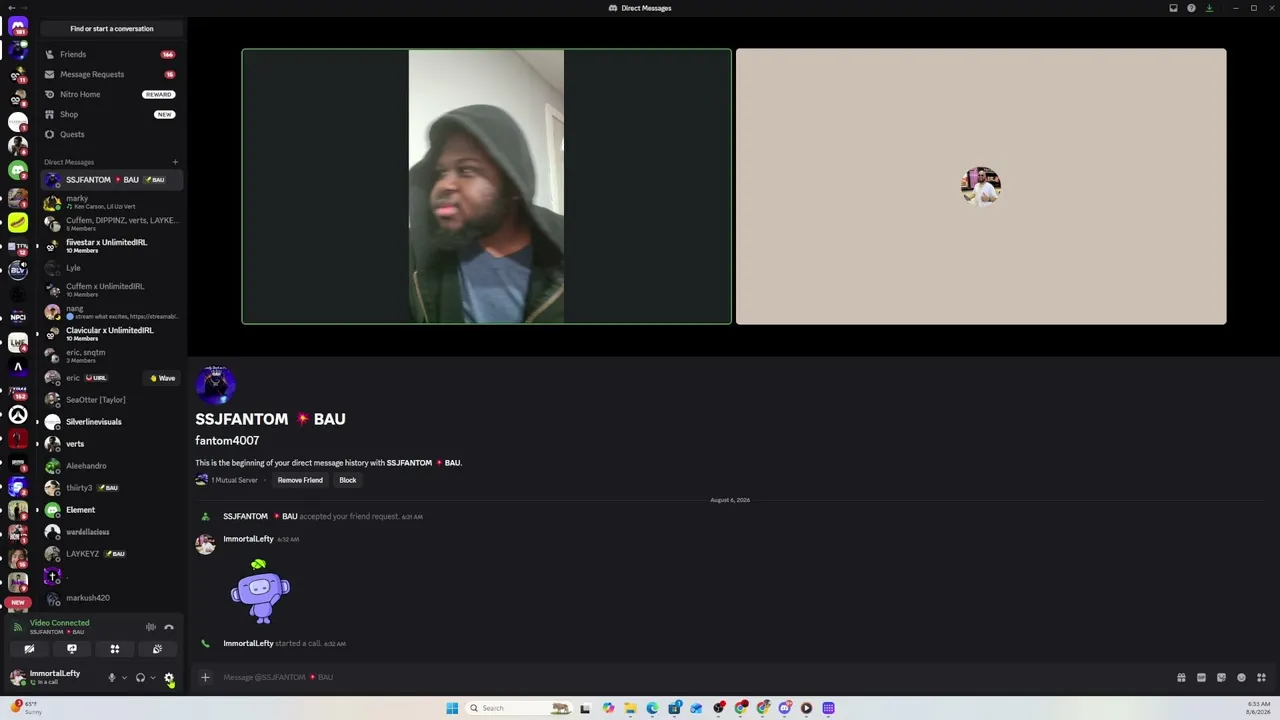Deafen audio with the headphone icon
The width and height of the screenshot is (1280, 720).
coord(140,678)
